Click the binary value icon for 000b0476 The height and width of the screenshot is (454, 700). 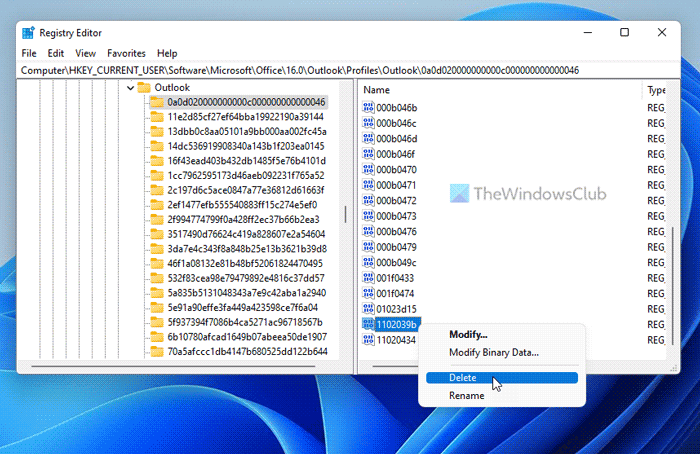click(x=368, y=231)
